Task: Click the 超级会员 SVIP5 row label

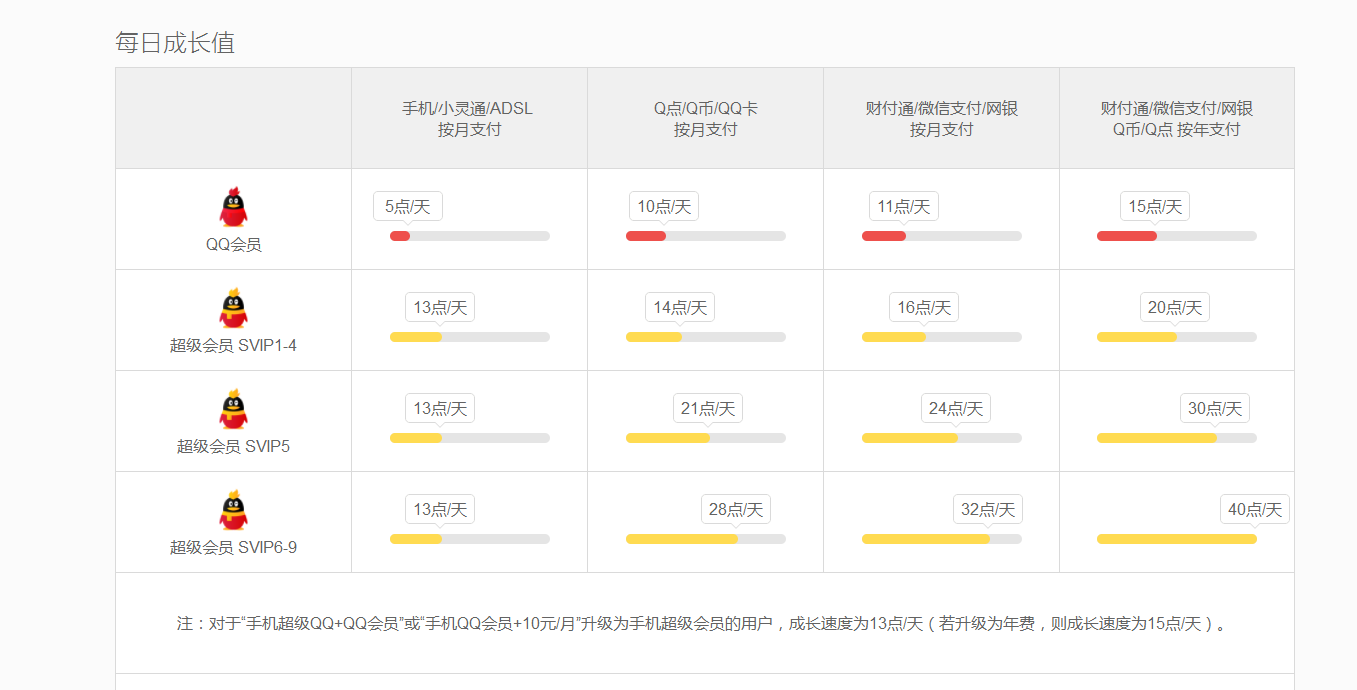Action: point(233,446)
